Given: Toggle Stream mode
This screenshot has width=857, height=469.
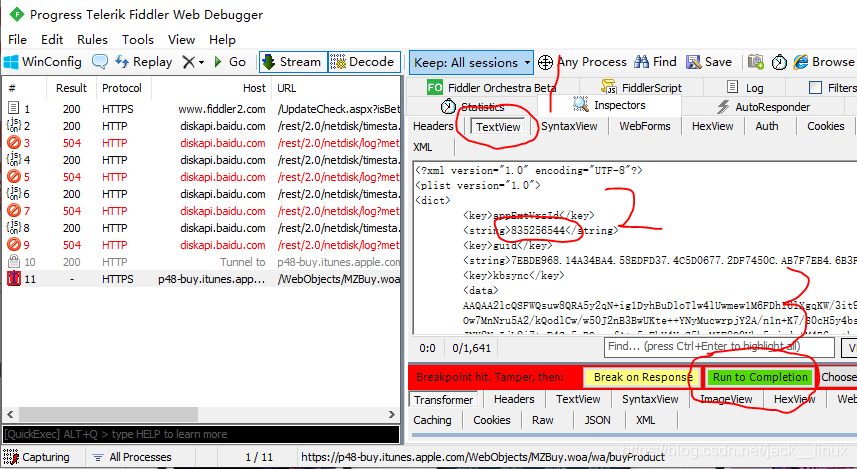Looking at the screenshot, I should coord(293,62).
